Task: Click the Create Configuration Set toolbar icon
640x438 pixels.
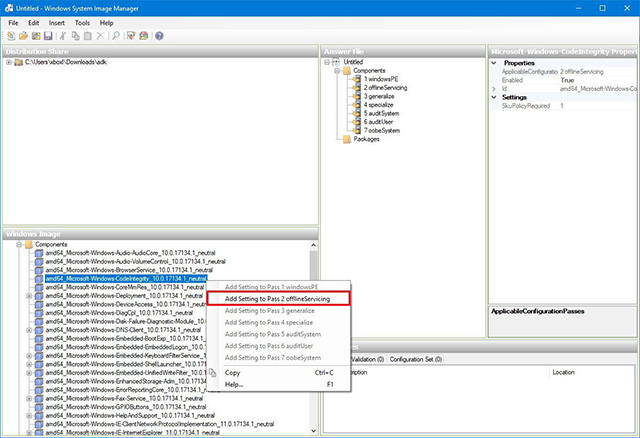Action: coord(143,36)
